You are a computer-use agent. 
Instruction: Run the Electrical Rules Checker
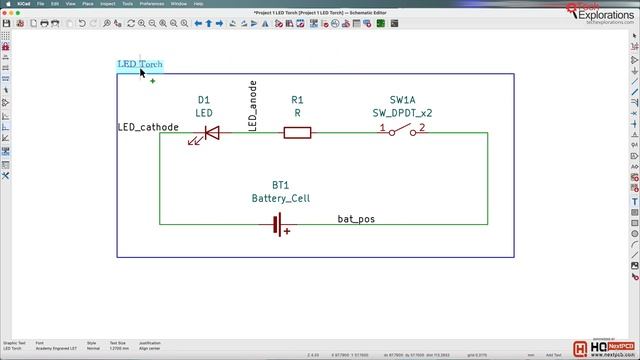pyautogui.click(x=325, y=24)
